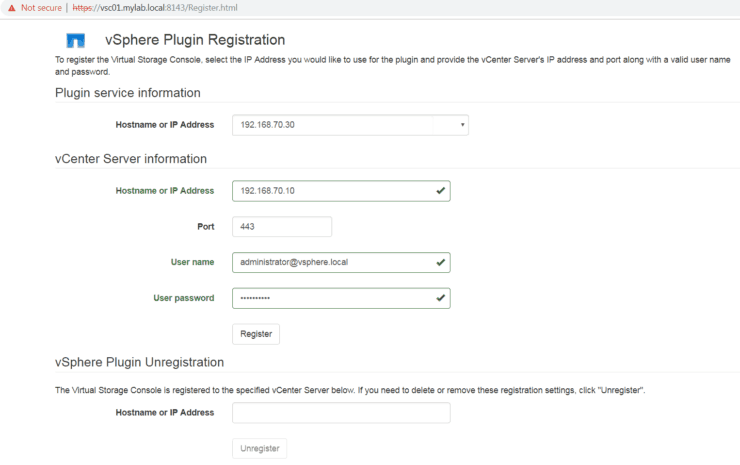740x465 pixels.
Task: Click the green checkmark in User name field
Action: click(440, 262)
